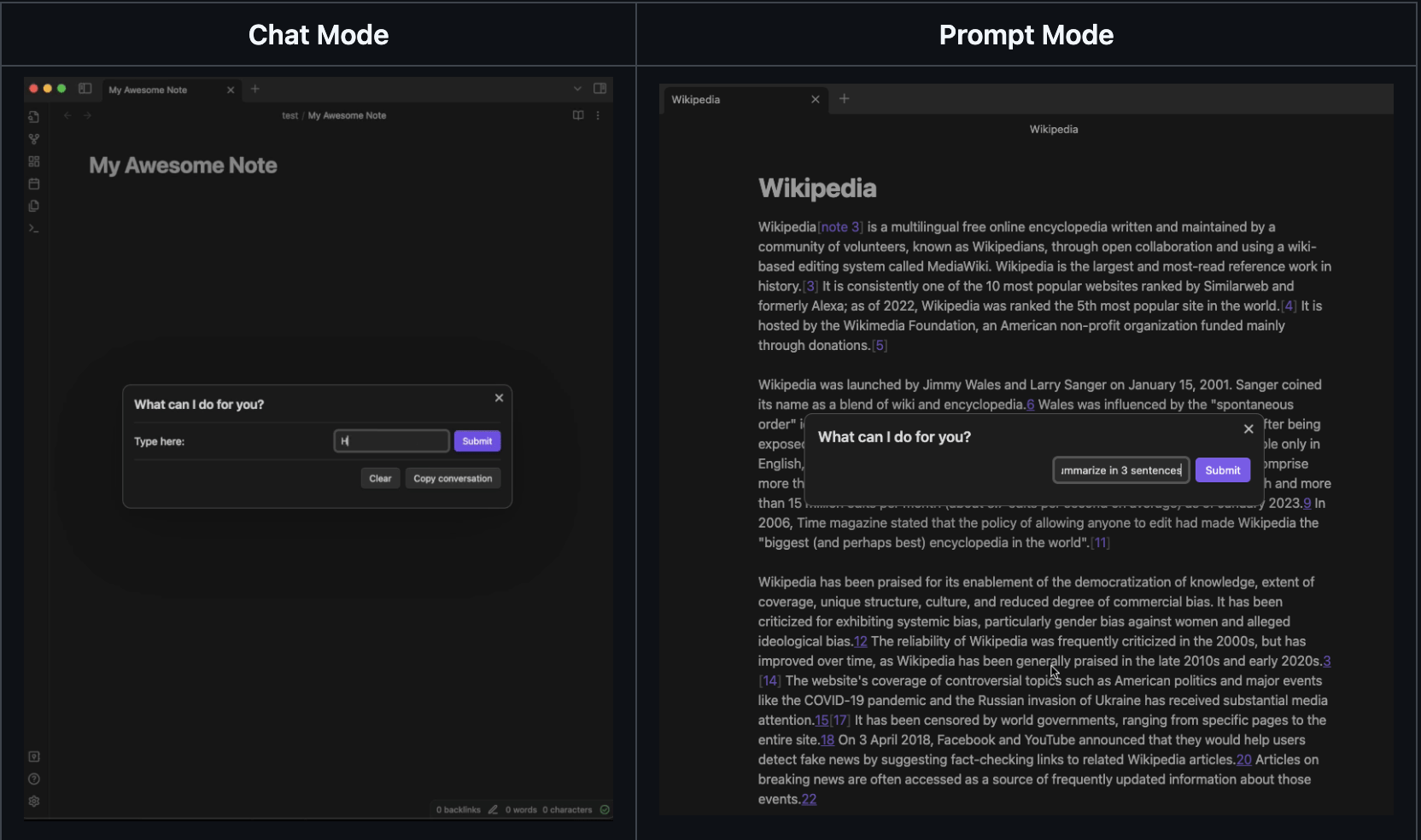
Task: Click the Copy conversation button
Action: (x=453, y=478)
